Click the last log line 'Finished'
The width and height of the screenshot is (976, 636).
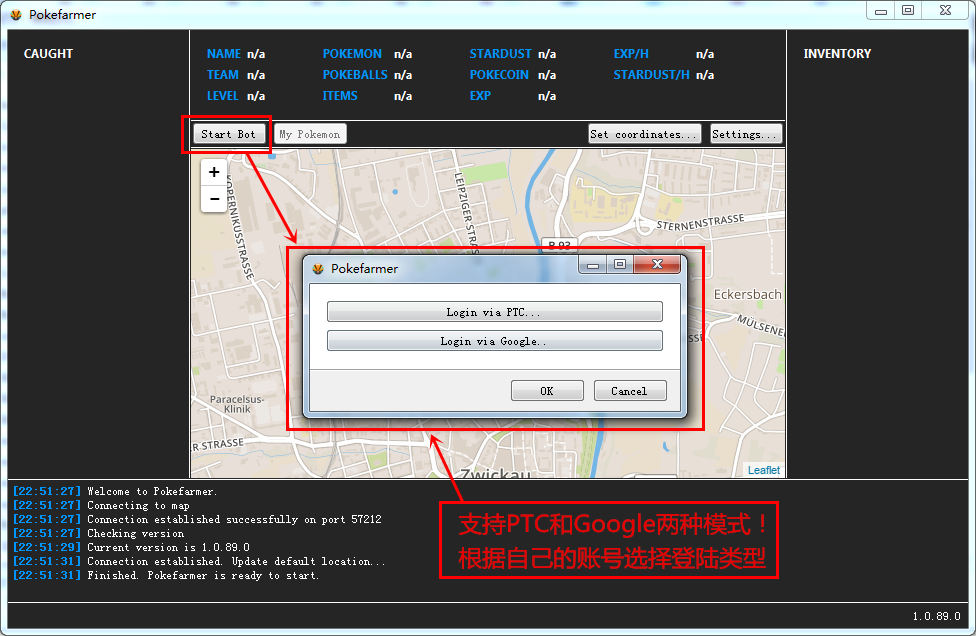(203, 576)
